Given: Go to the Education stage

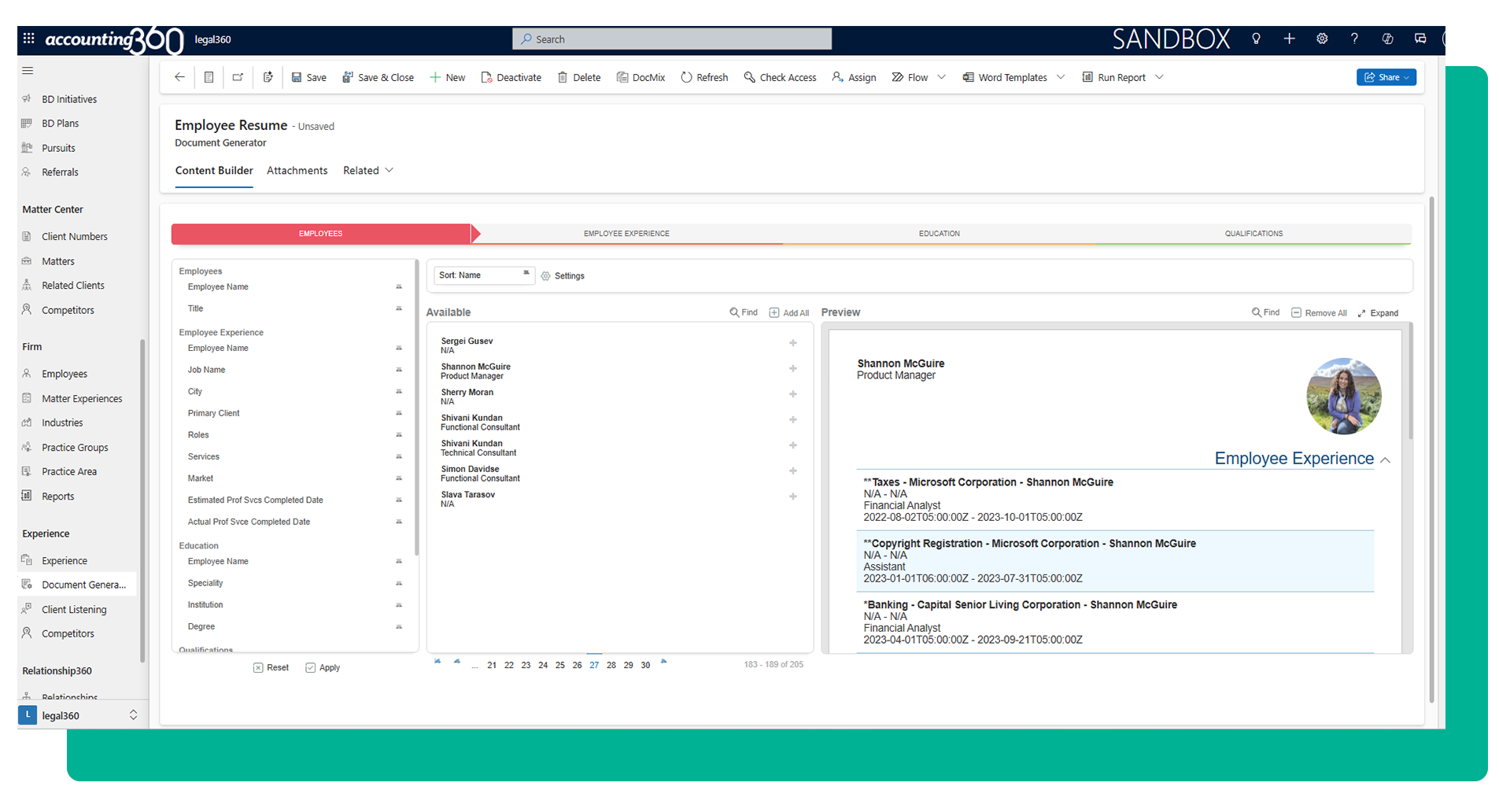Looking at the screenshot, I should (x=939, y=234).
